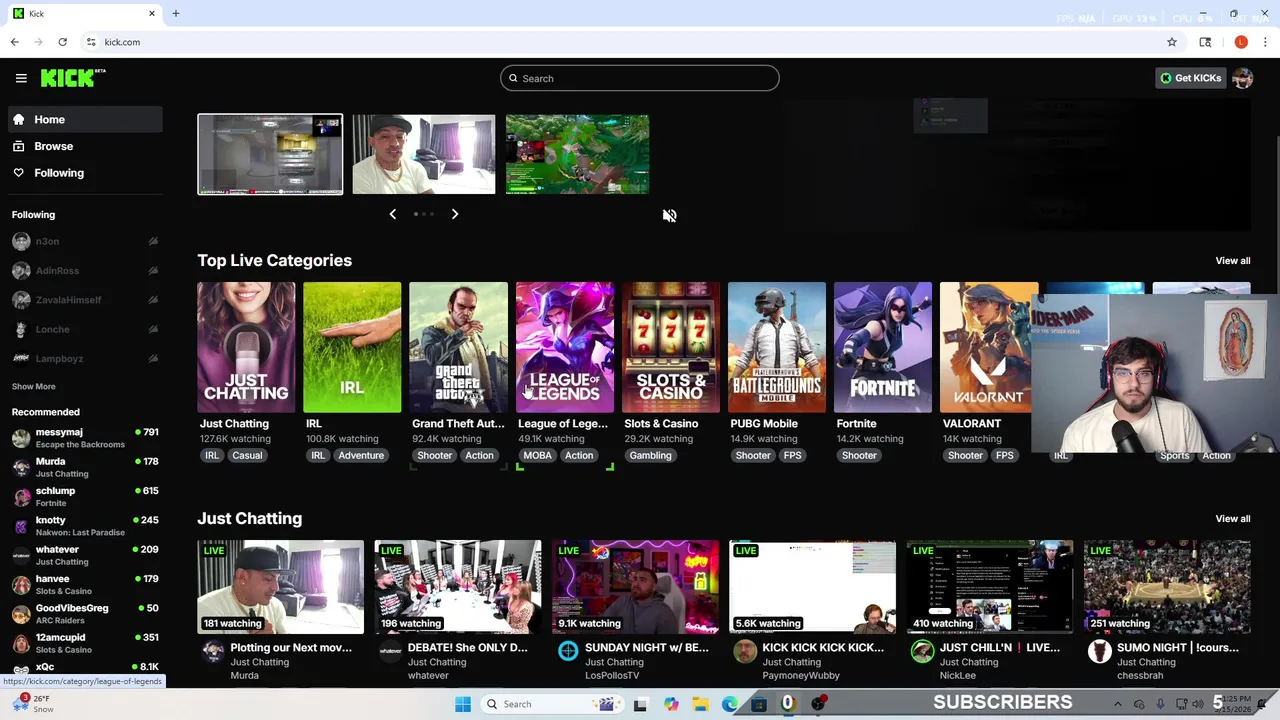Open the DEBATE stream thumbnail
The width and height of the screenshot is (1280, 720).
point(458,587)
